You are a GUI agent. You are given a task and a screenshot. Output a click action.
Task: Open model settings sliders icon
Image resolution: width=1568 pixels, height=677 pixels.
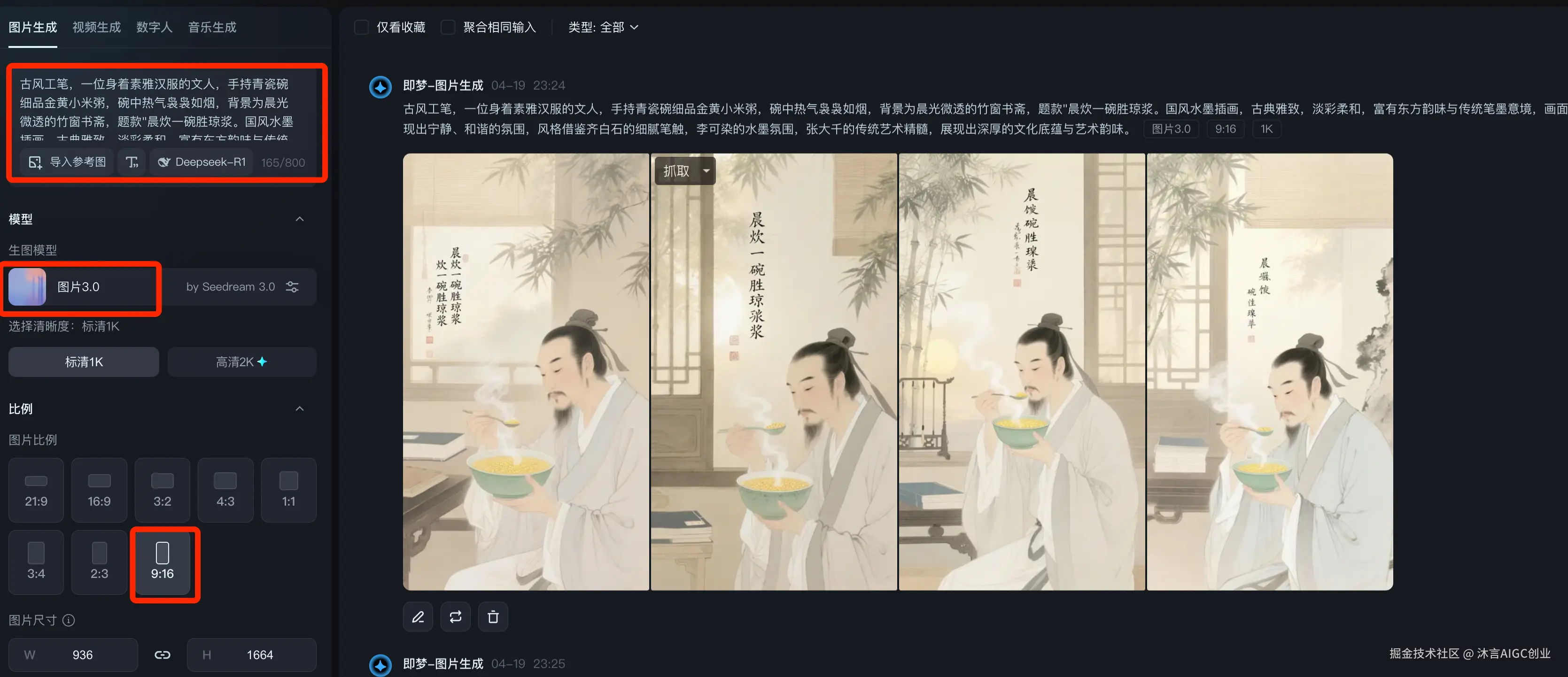pyautogui.click(x=292, y=286)
